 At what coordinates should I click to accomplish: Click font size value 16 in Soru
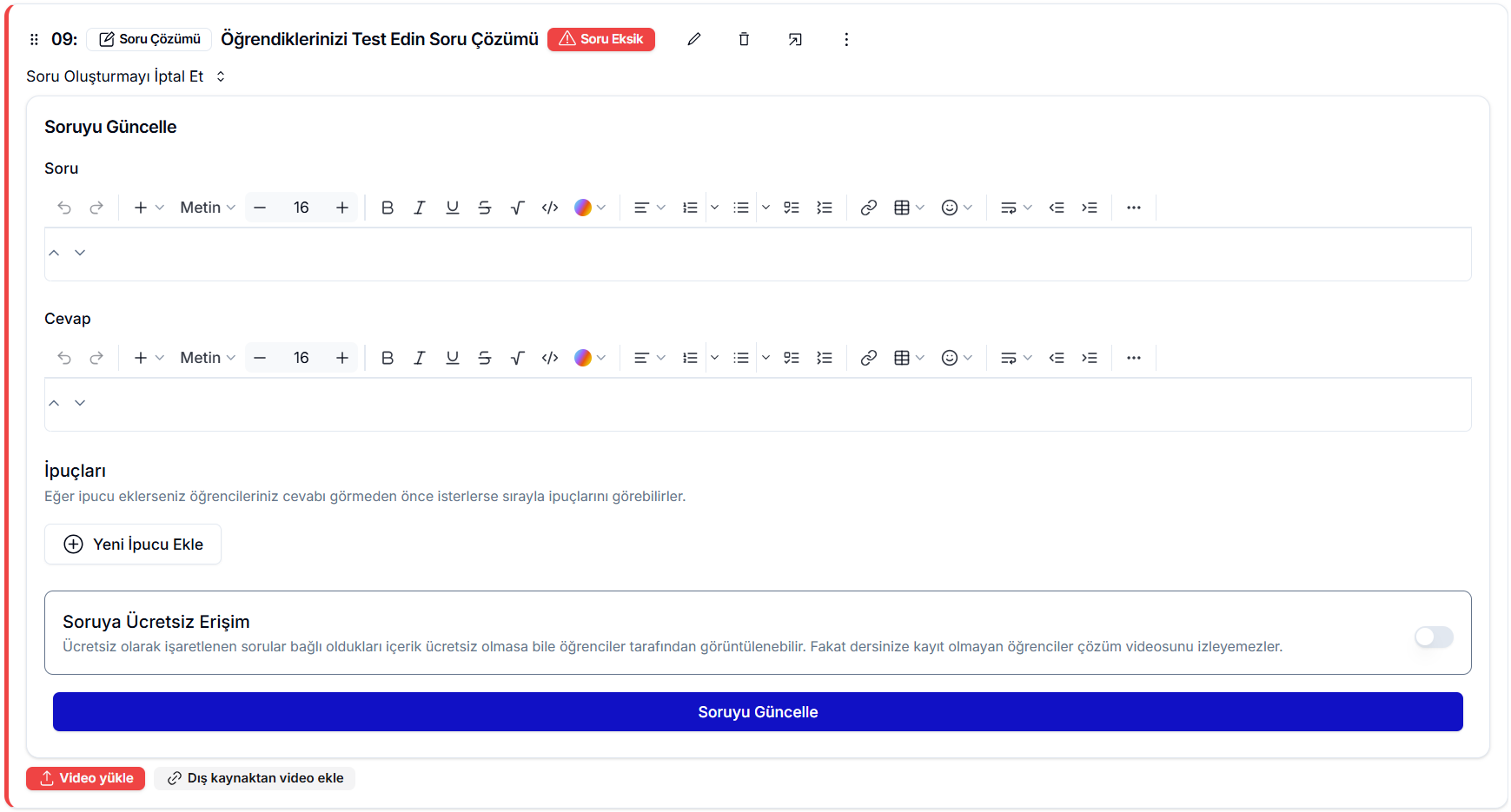tap(301, 208)
